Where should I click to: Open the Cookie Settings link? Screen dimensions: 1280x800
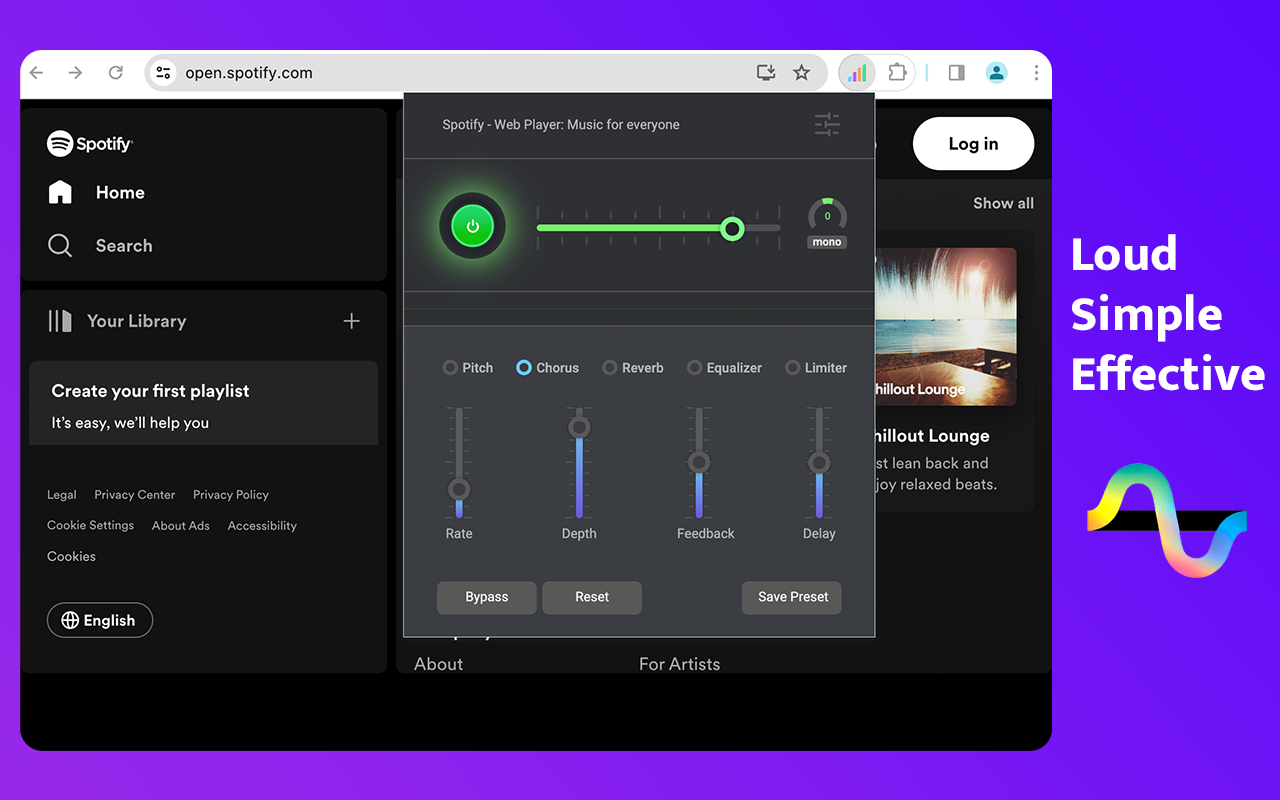click(90, 526)
